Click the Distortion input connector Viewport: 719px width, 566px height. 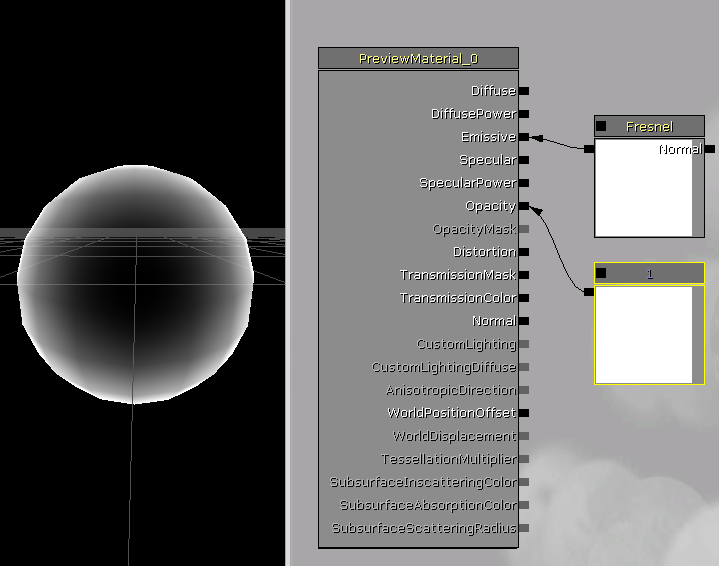click(x=524, y=252)
